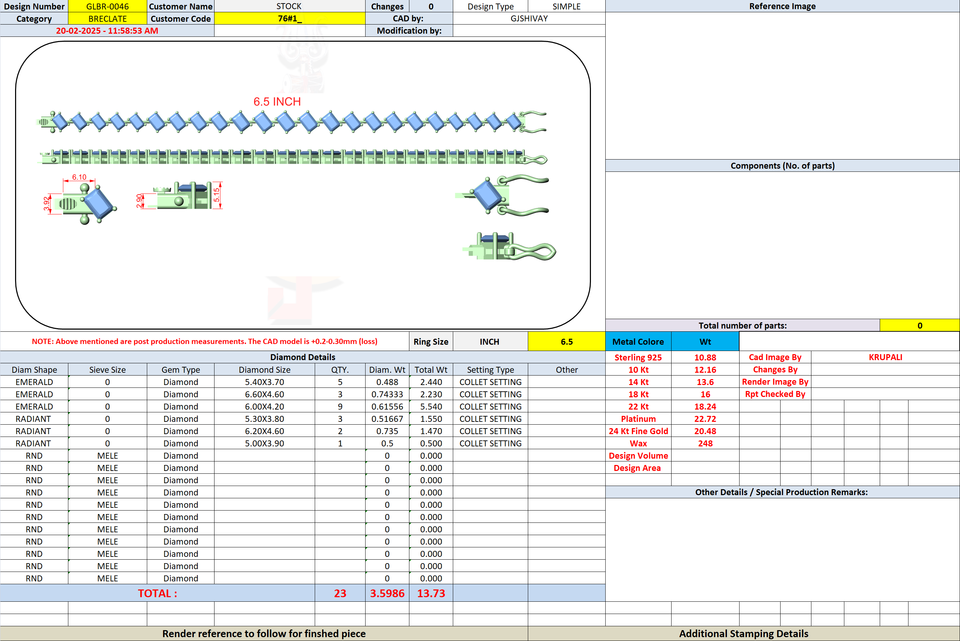Select the Design Number cell GLBR-0046
This screenshot has width=960, height=641.
point(107,6)
